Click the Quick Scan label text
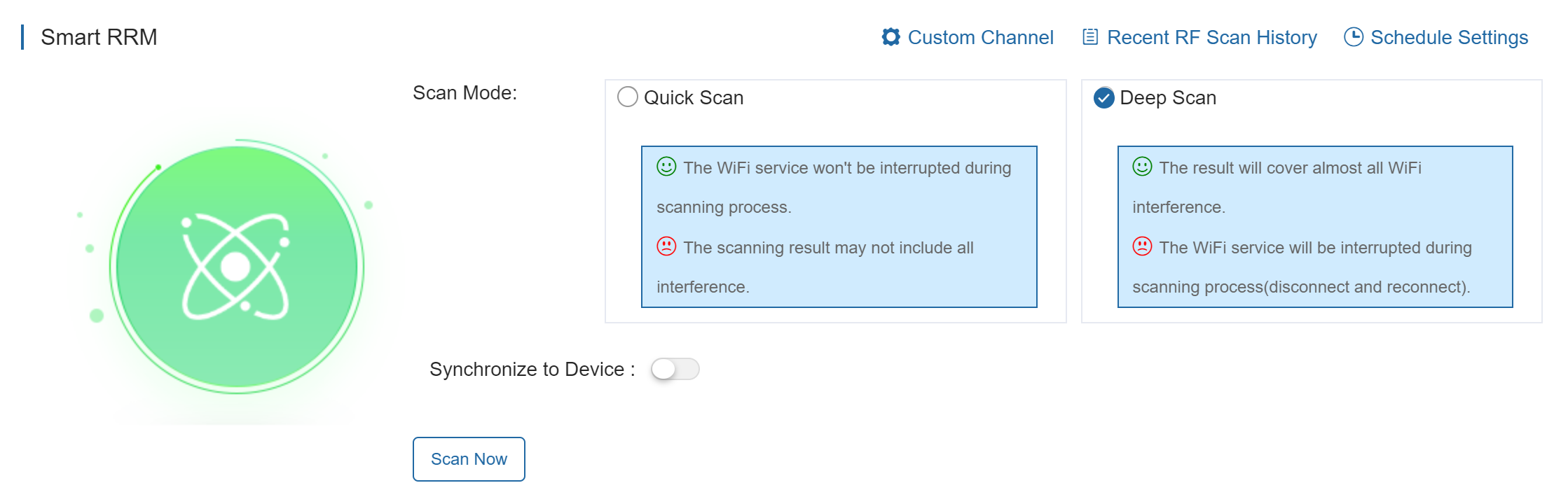The width and height of the screenshot is (1568, 504). pos(694,98)
